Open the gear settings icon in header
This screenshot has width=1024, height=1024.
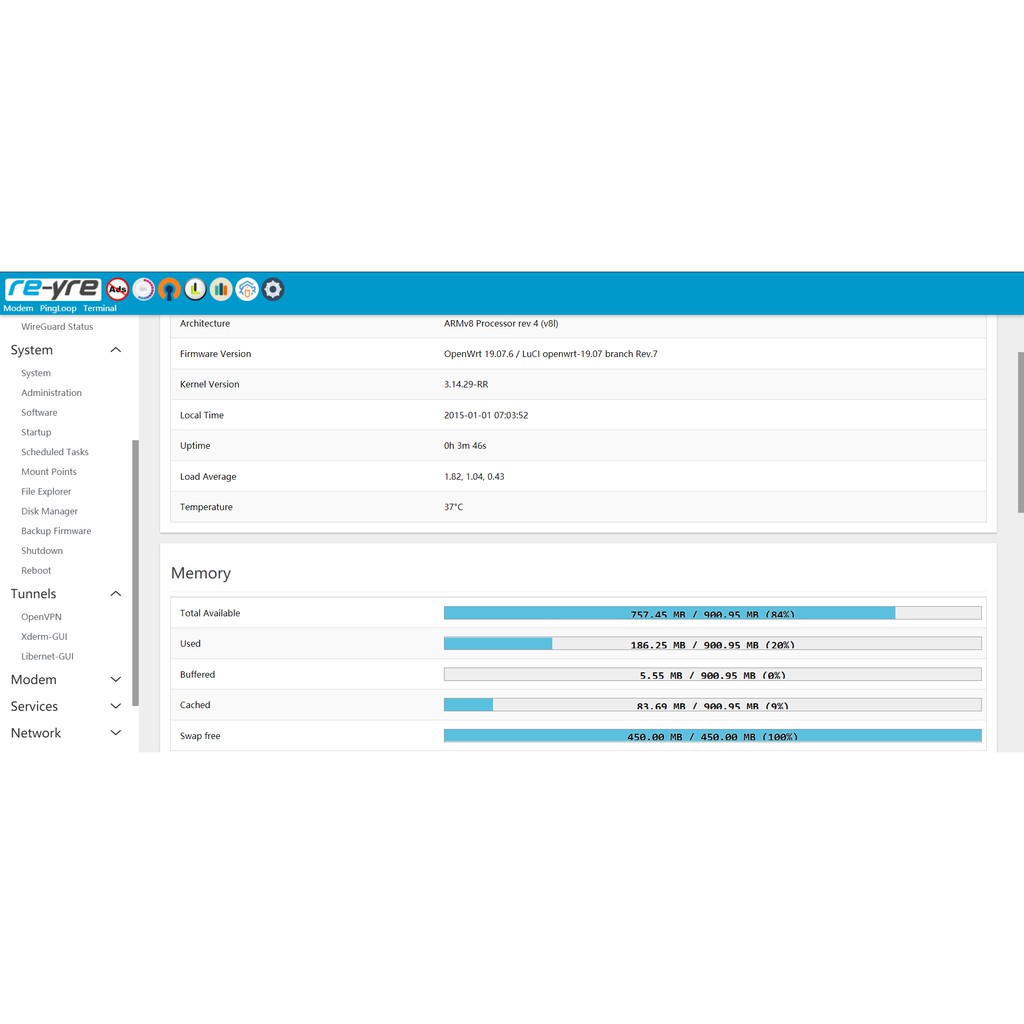coord(273,289)
